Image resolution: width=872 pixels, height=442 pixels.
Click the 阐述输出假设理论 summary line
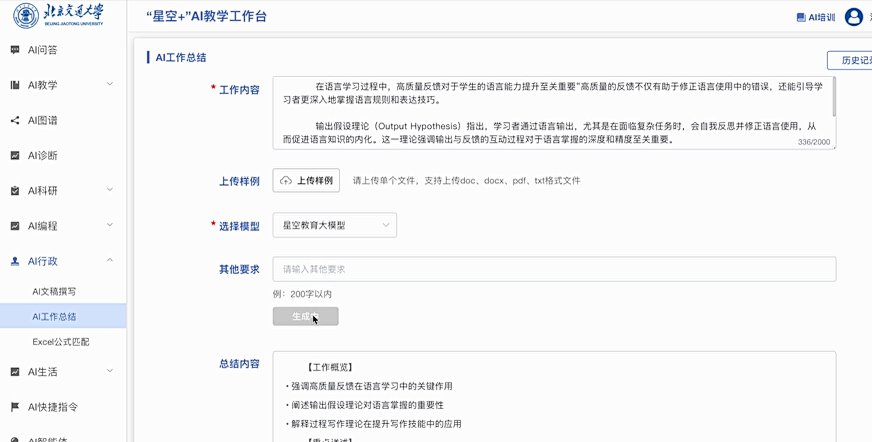364,405
